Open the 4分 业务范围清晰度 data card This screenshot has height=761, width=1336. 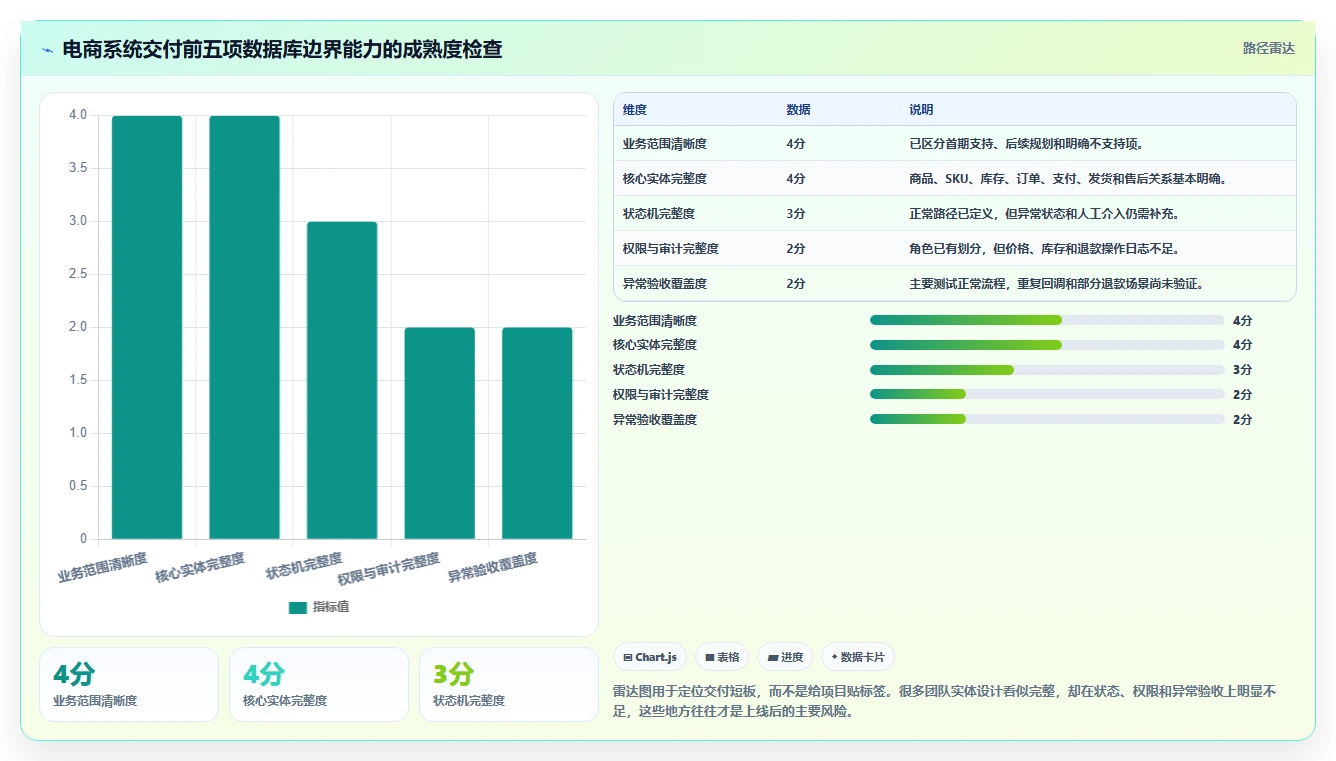pyautogui.click(x=129, y=684)
